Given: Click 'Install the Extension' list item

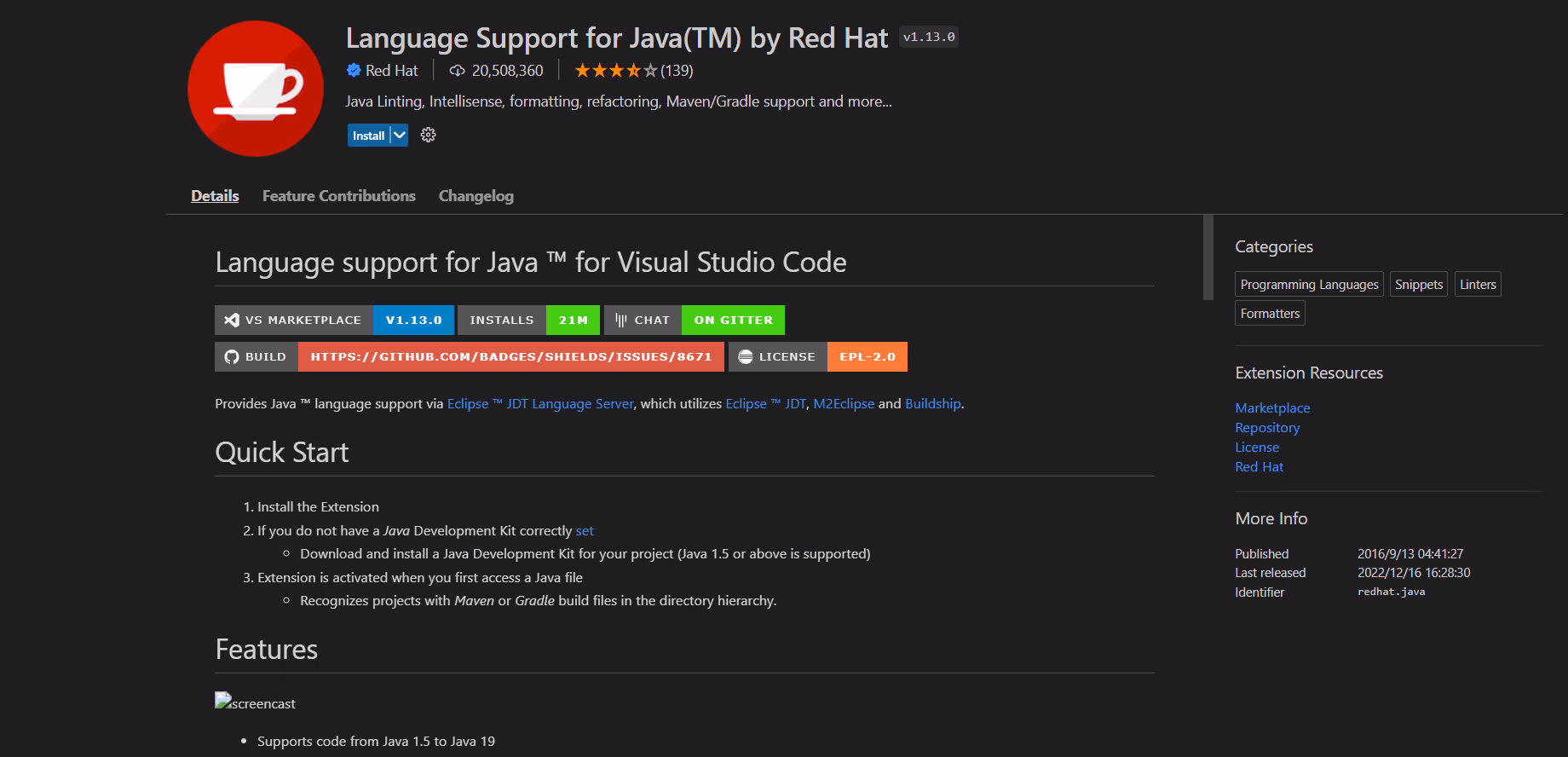Looking at the screenshot, I should point(318,507).
